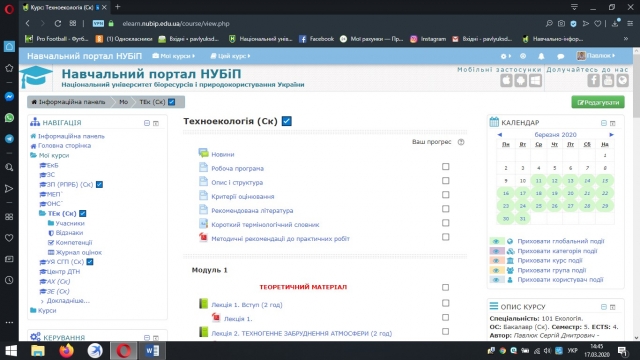This screenshot has width=640, height=360.
Task: Open Opera sidebar history clock icon
Action: point(9,280)
